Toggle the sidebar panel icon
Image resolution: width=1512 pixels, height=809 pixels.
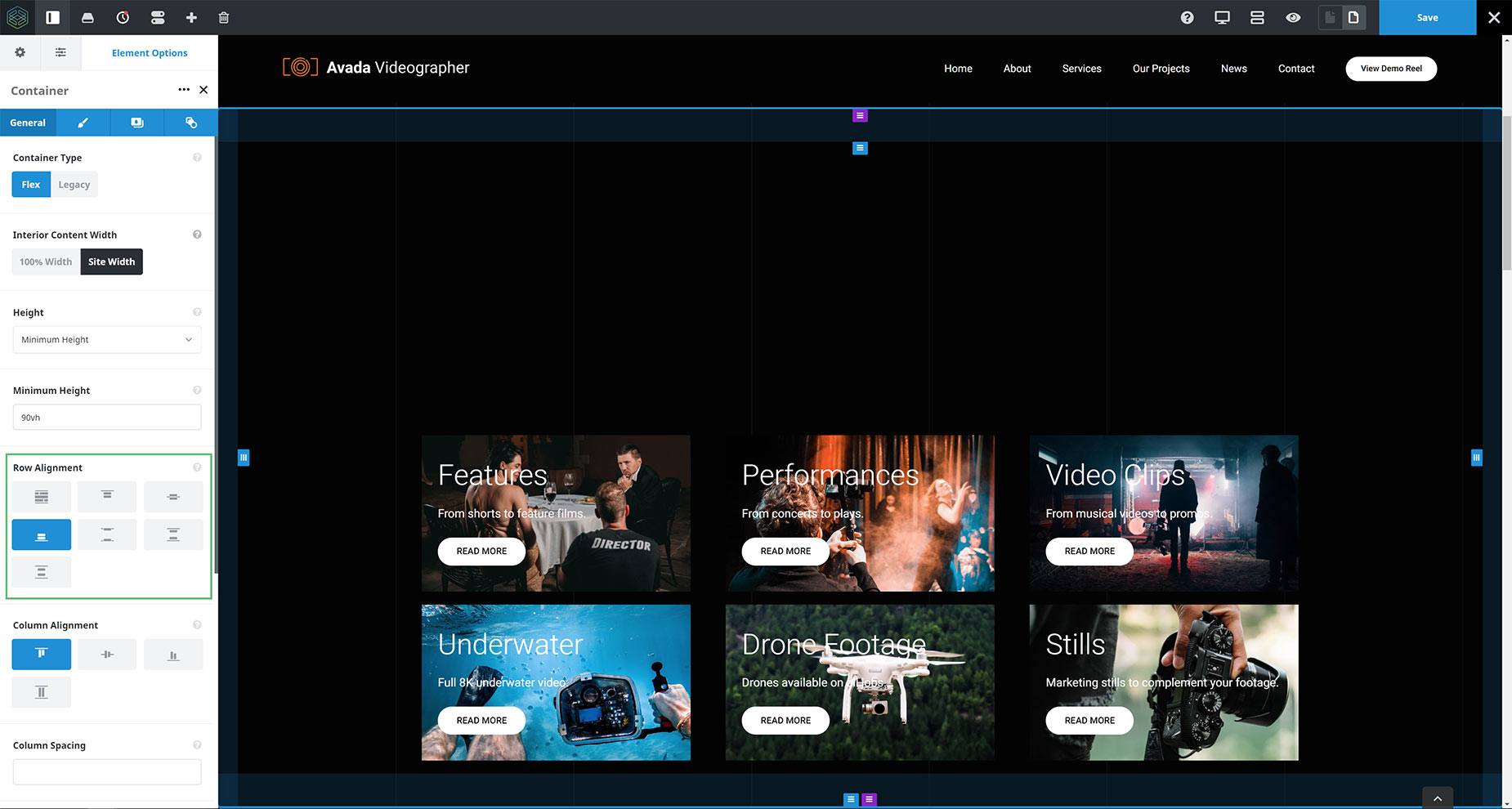click(52, 17)
